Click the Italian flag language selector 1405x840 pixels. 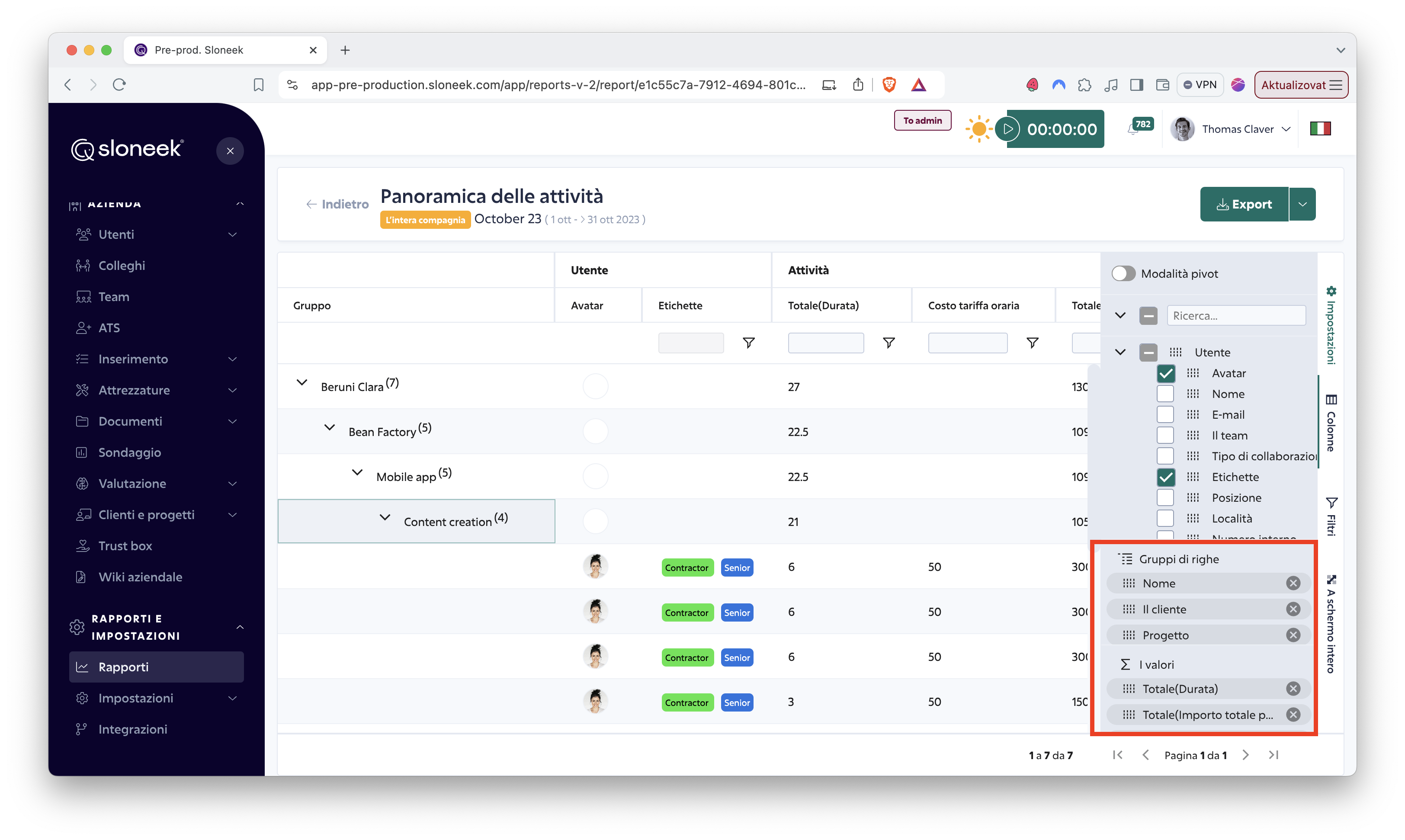(1319, 129)
